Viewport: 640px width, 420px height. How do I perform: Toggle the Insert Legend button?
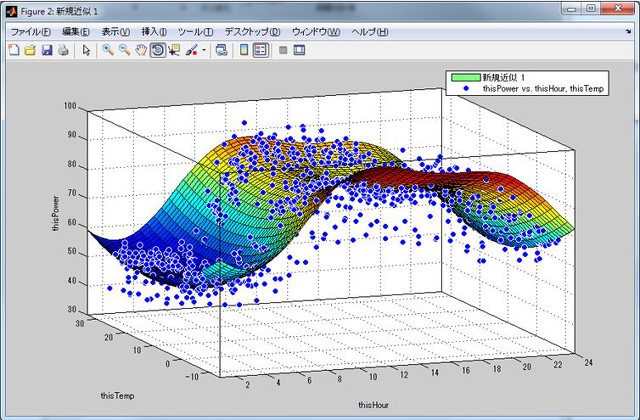[x=261, y=50]
